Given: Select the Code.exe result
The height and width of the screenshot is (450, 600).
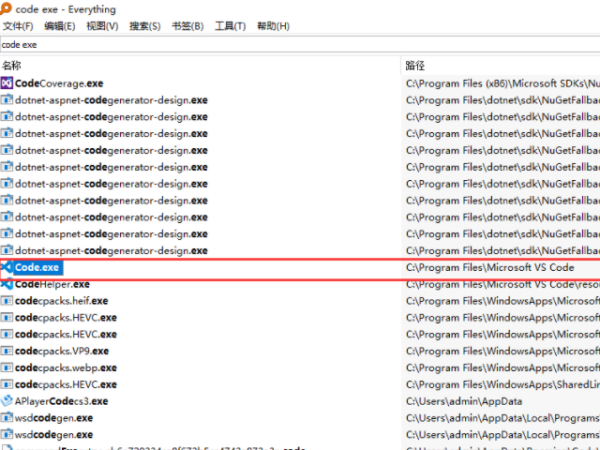Looking at the screenshot, I should click(x=37, y=267).
